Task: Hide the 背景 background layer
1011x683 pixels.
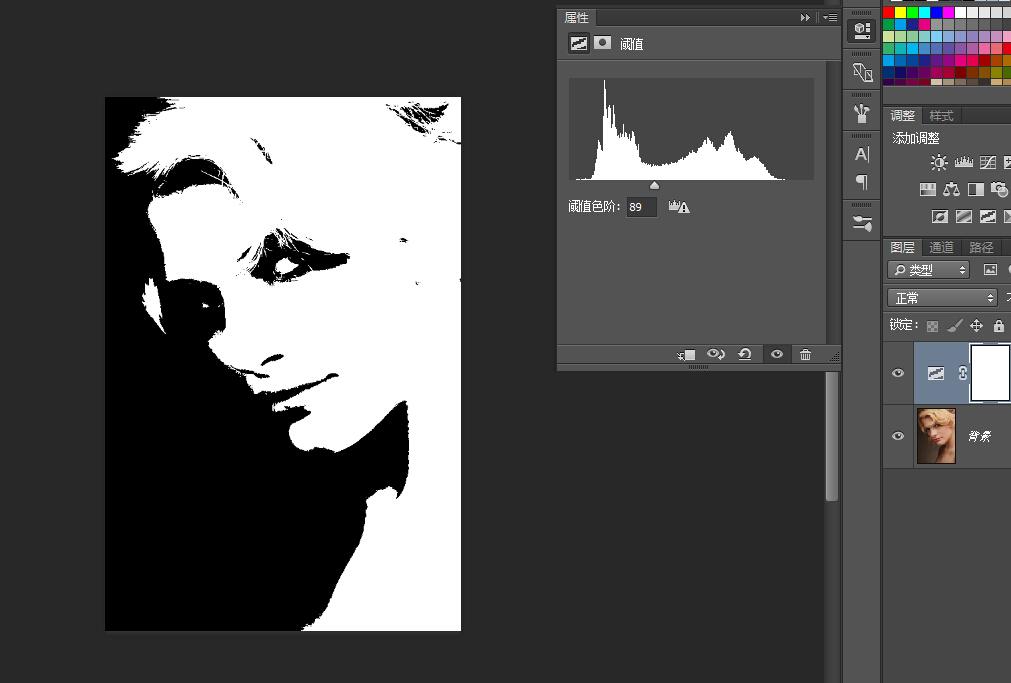Action: 898,436
